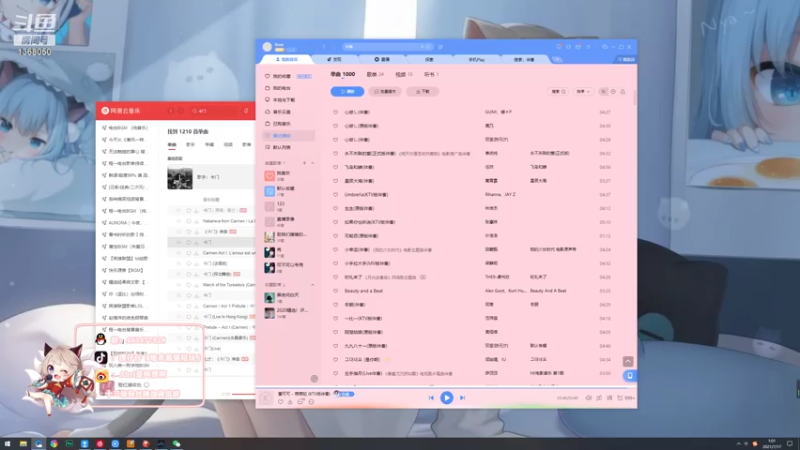Screen dimensions: 800x450
Task: Switch to mini mode via title bar icon
Action: click(x=605, y=46)
